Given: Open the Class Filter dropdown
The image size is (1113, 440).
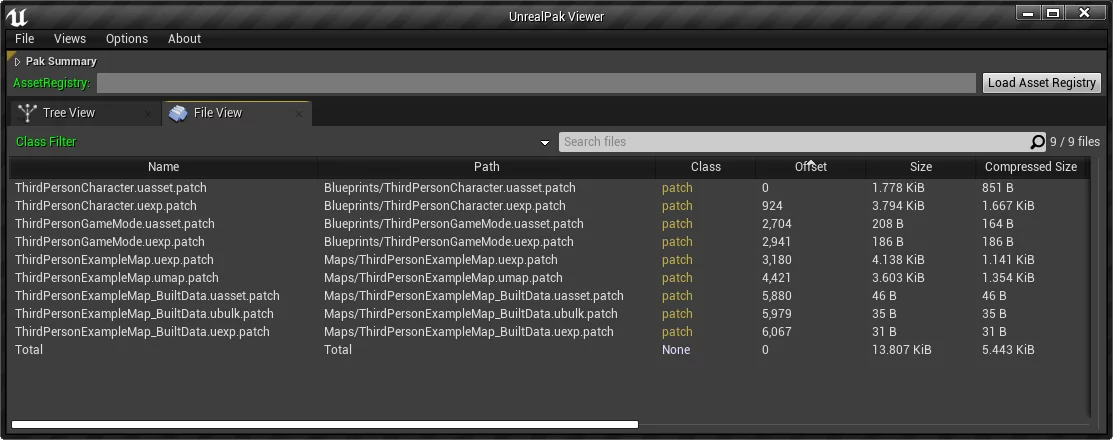Looking at the screenshot, I should click(544, 142).
